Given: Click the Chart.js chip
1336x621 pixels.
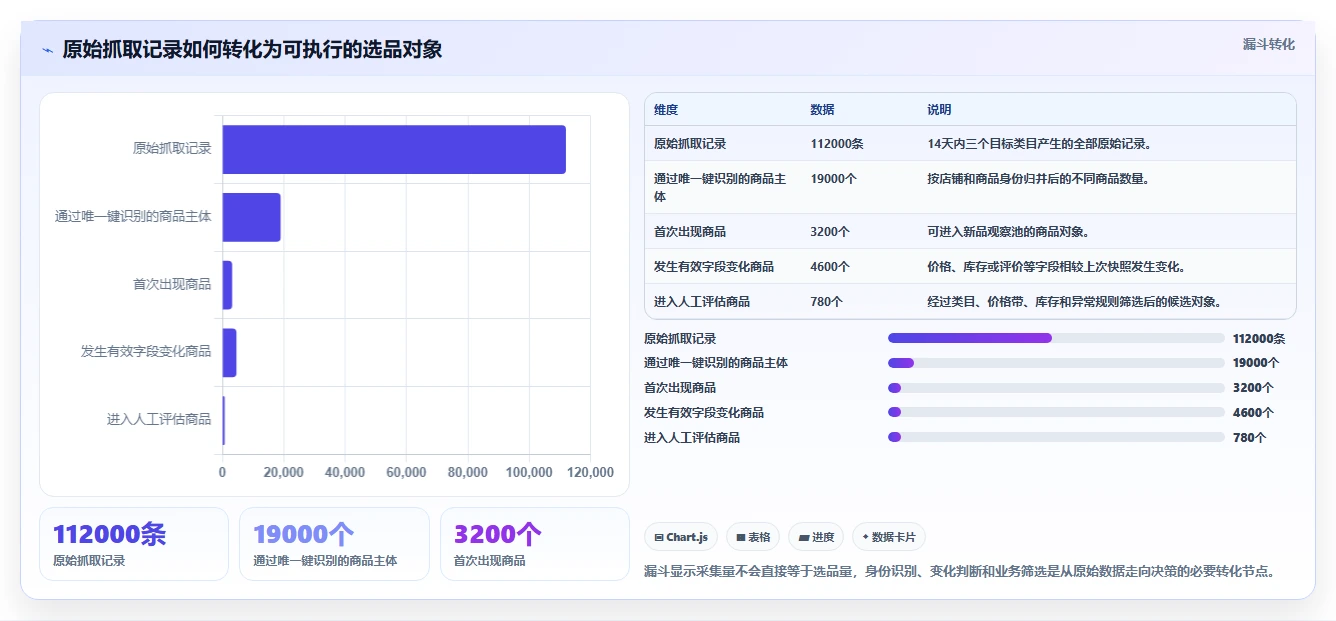Looking at the screenshot, I should pos(681,537).
